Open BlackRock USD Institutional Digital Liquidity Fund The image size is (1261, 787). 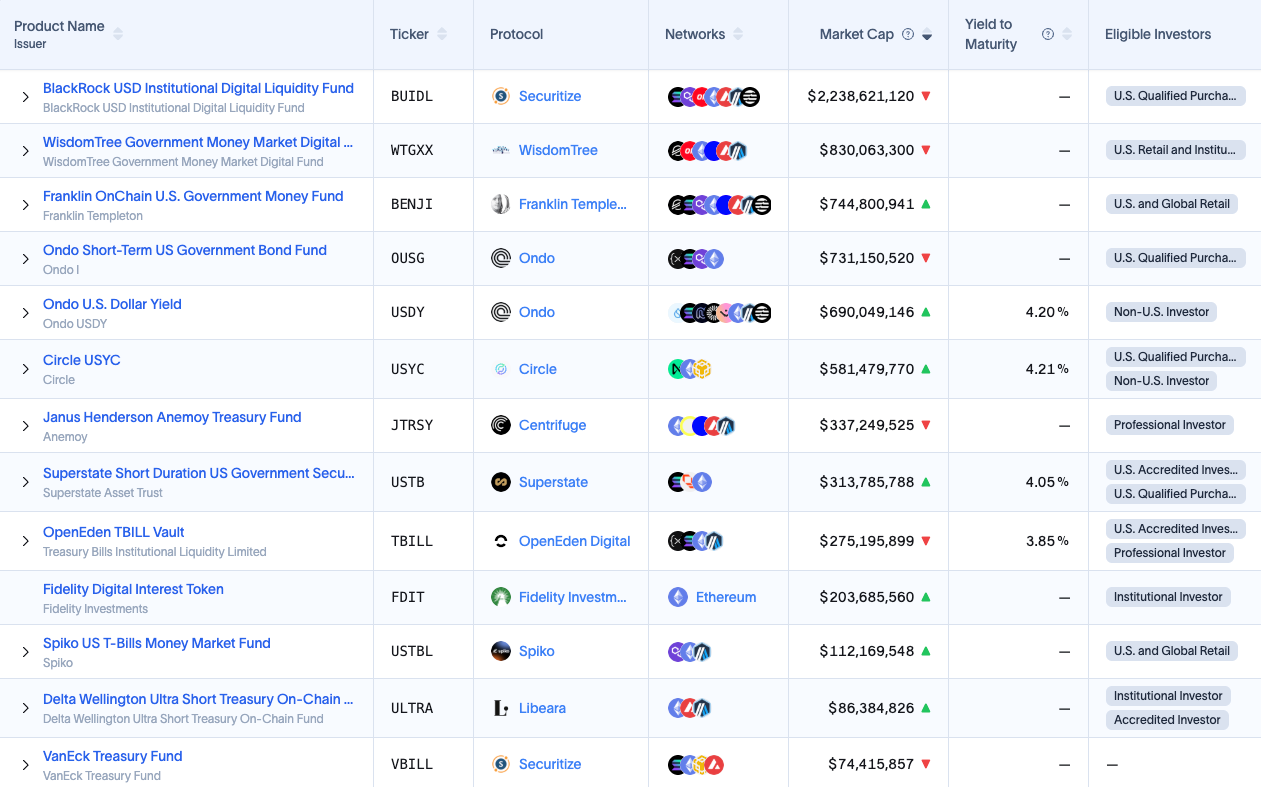pos(198,88)
